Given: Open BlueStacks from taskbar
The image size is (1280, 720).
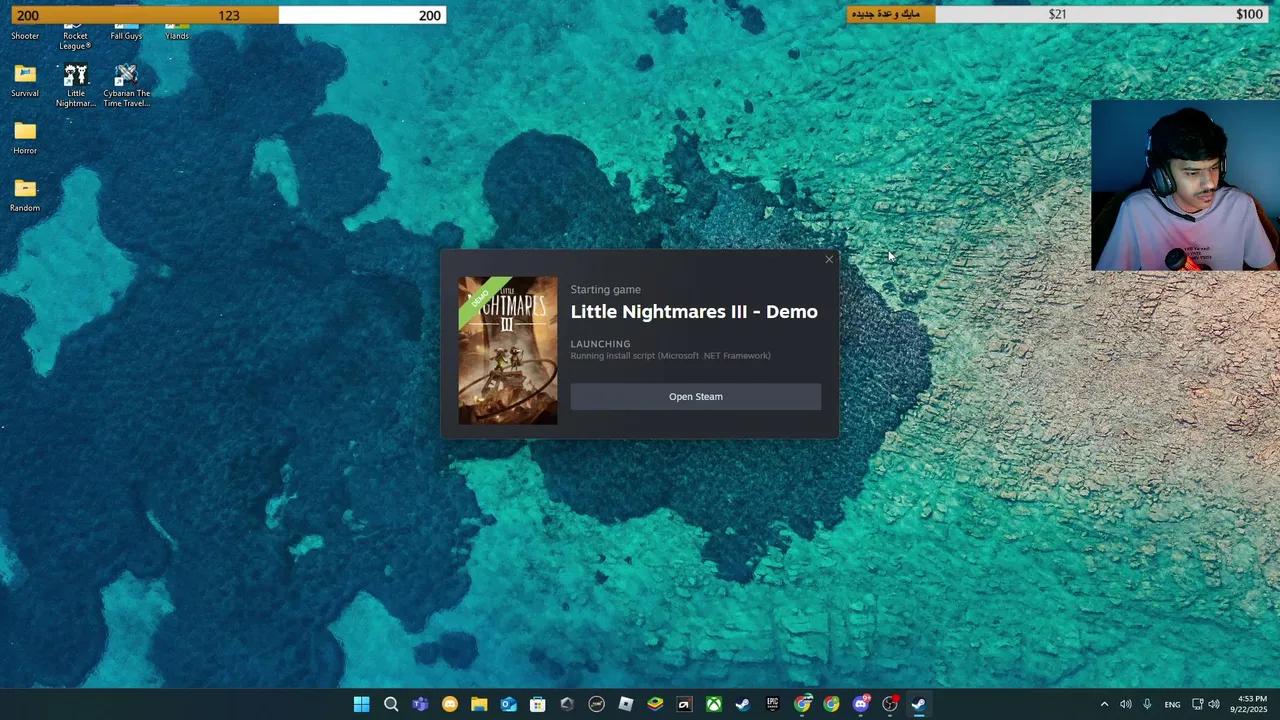Looking at the screenshot, I should click(655, 704).
